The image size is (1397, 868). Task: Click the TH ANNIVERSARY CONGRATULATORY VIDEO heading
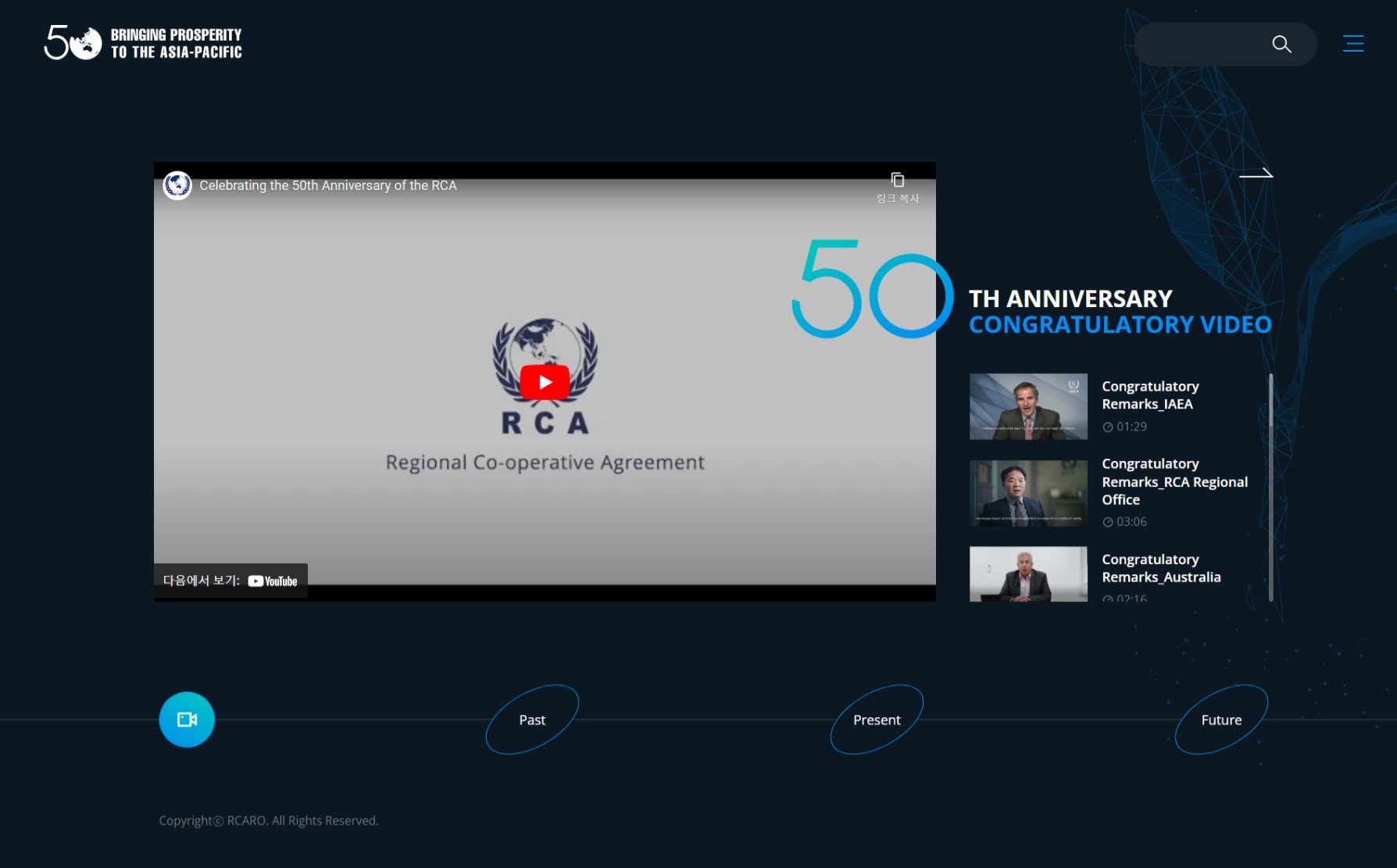click(1120, 311)
